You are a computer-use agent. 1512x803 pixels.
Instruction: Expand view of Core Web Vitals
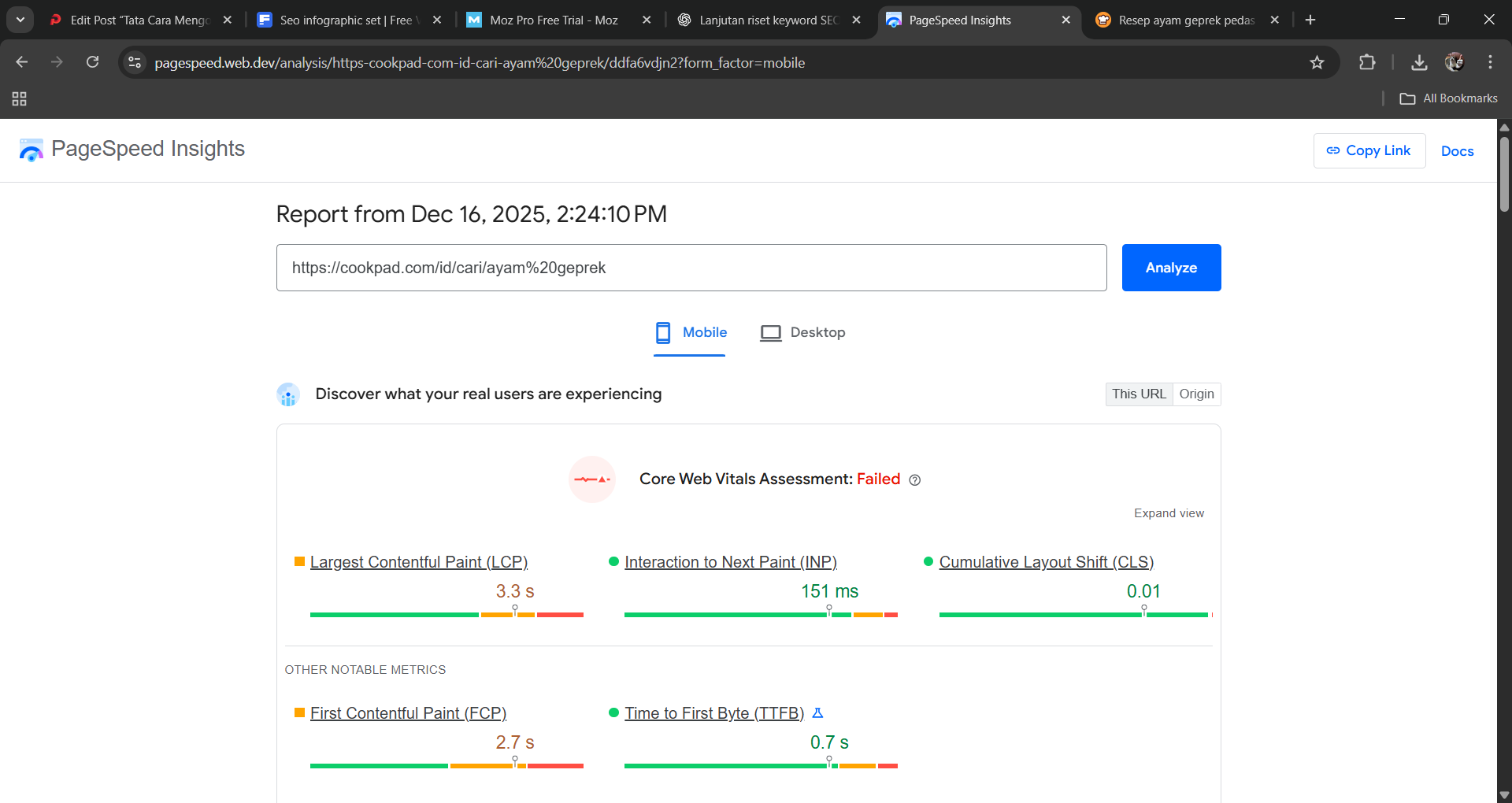point(1169,513)
